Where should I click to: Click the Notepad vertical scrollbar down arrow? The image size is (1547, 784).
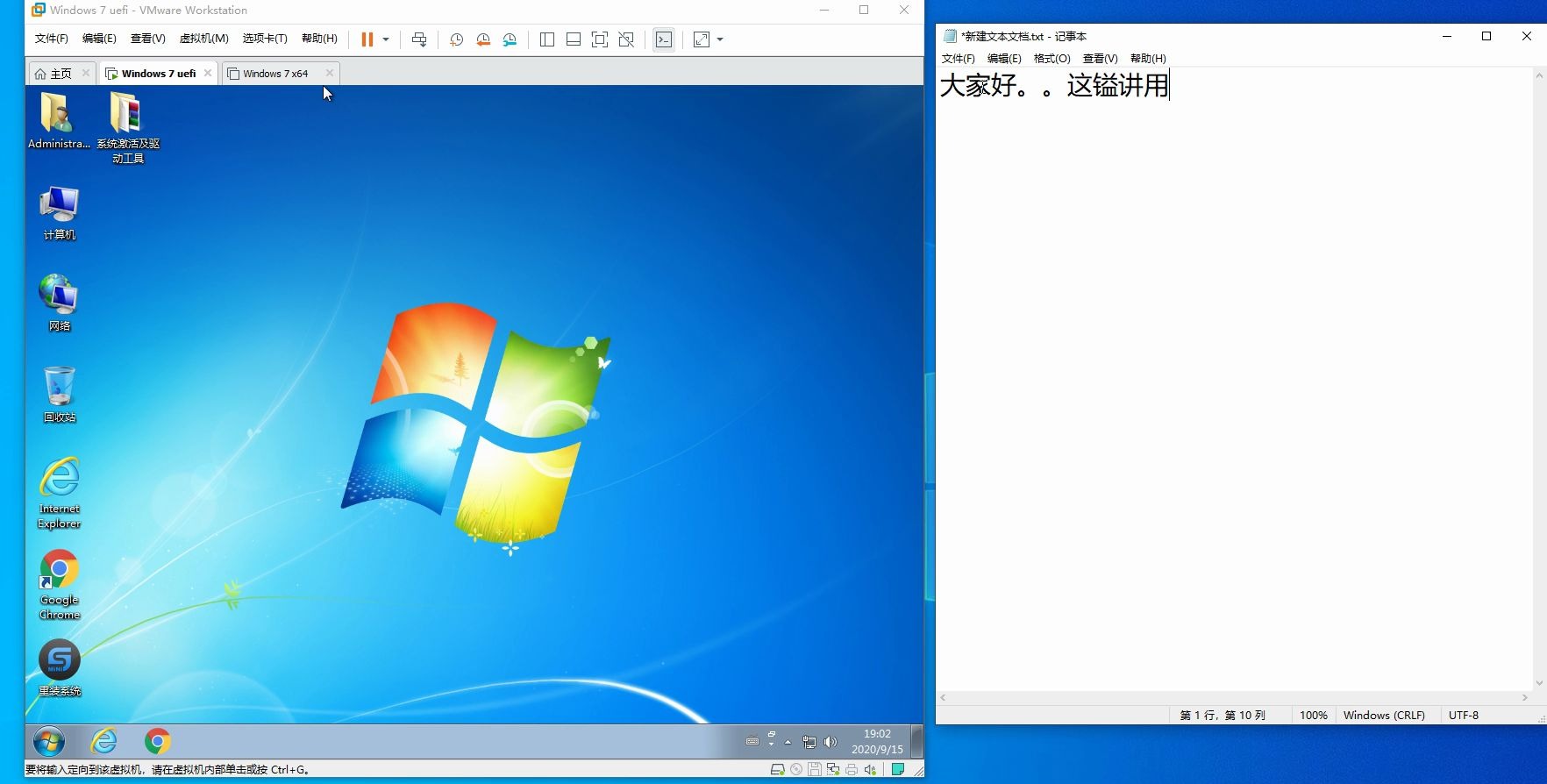1539,683
